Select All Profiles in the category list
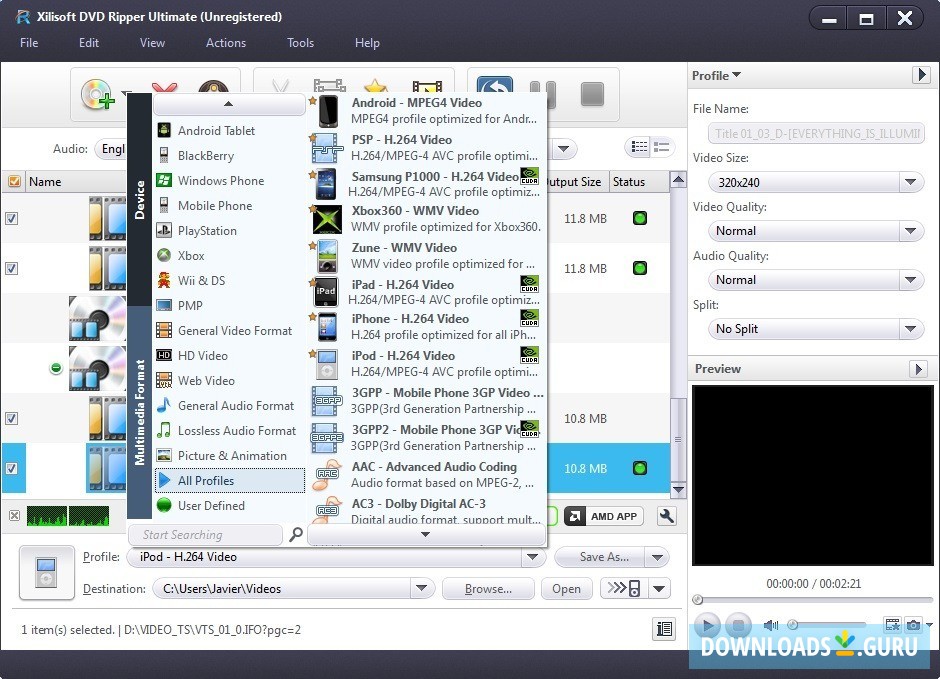This screenshot has height=679, width=940. pos(229,481)
